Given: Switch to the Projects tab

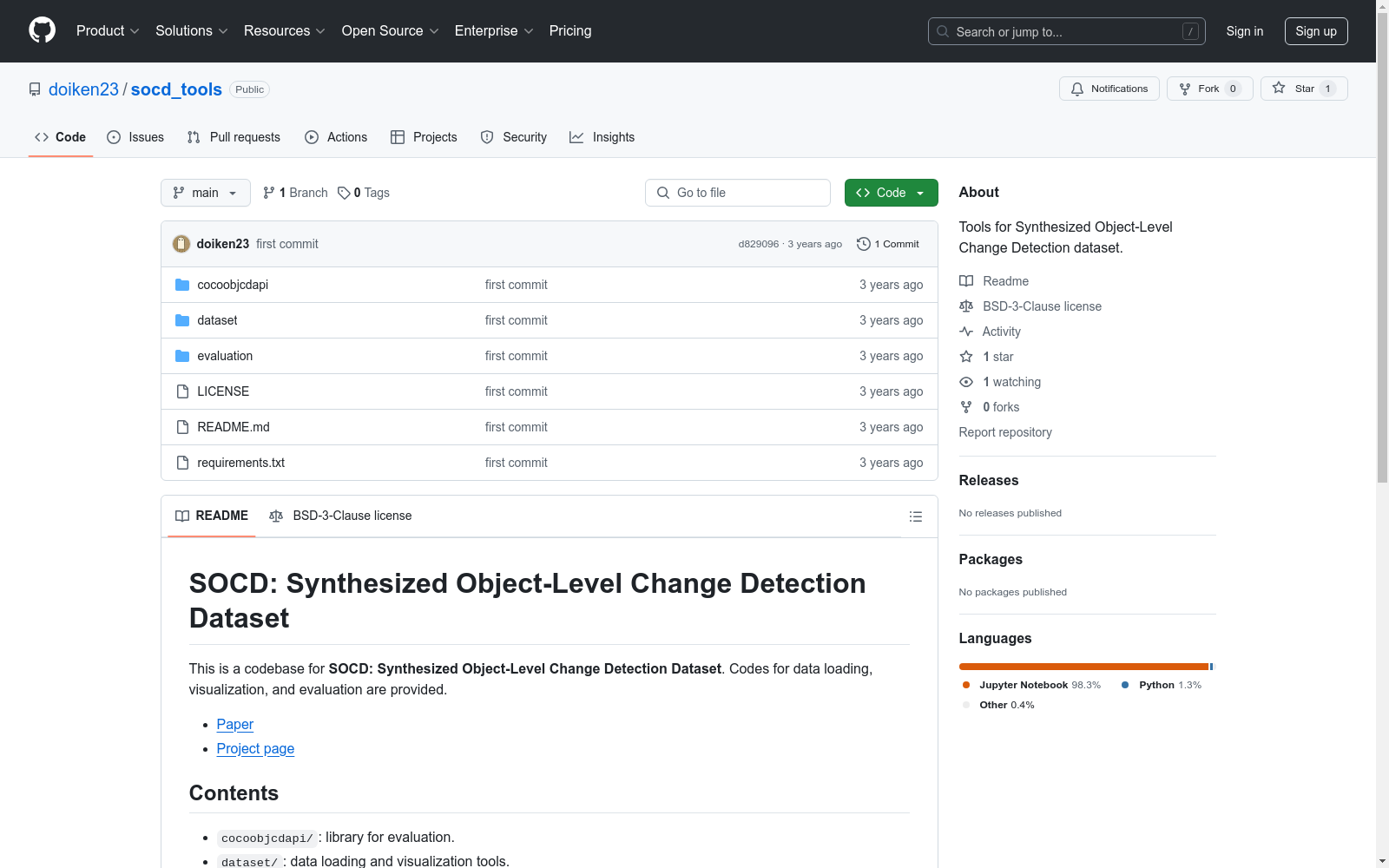Looking at the screenshot, I should [x=424, y=137].
